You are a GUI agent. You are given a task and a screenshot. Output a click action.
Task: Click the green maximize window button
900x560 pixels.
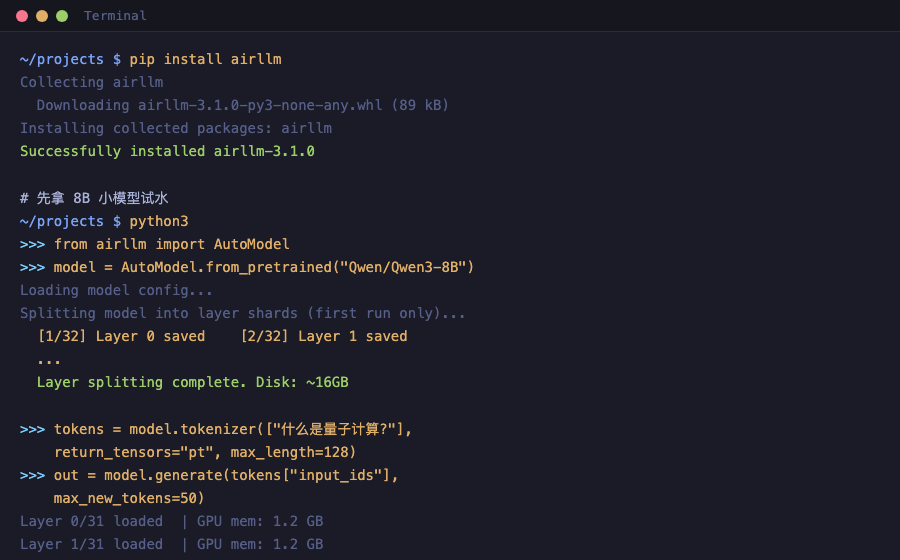pos(62,16)
